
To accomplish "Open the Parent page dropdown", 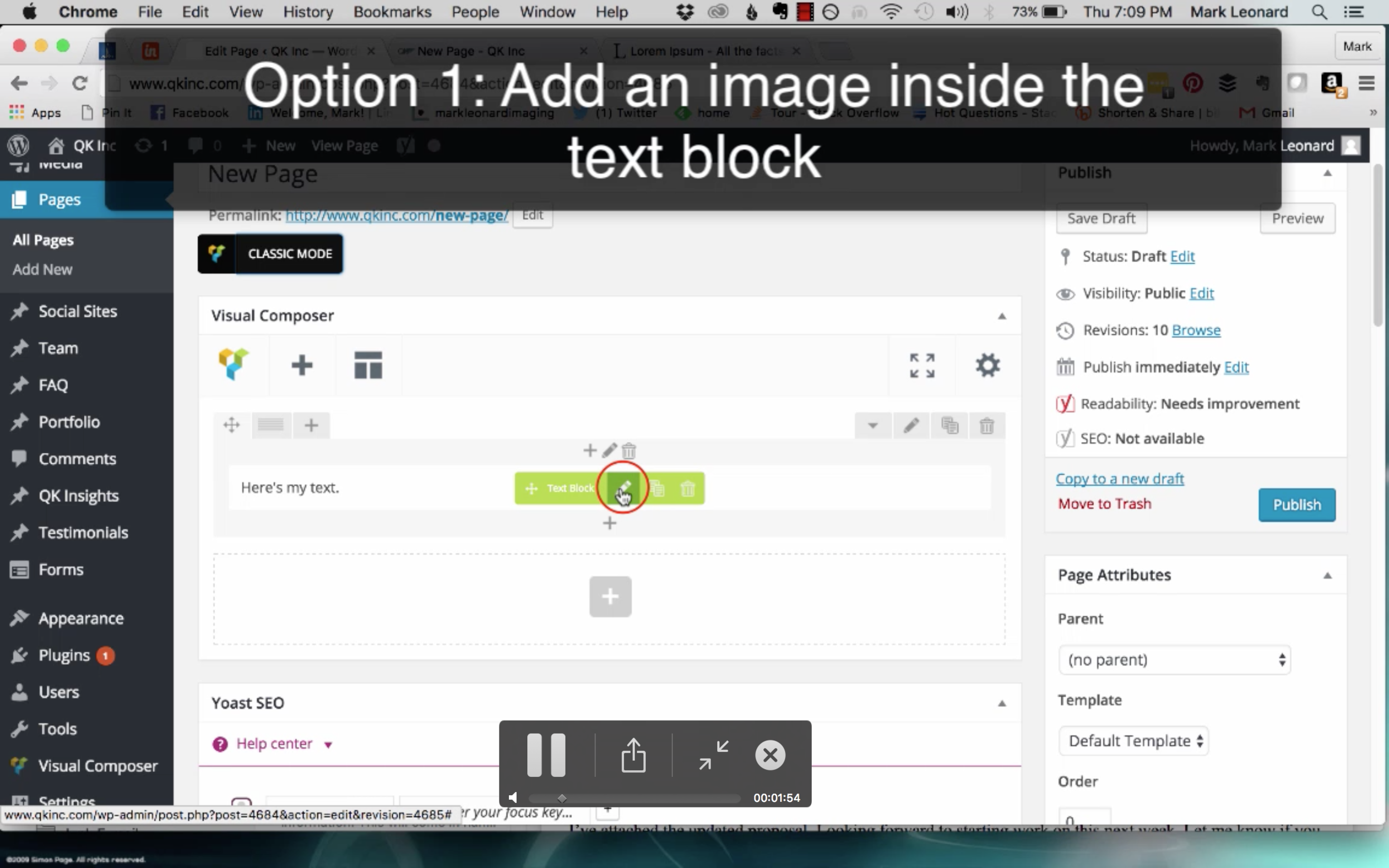I will tap(1174, 660).
